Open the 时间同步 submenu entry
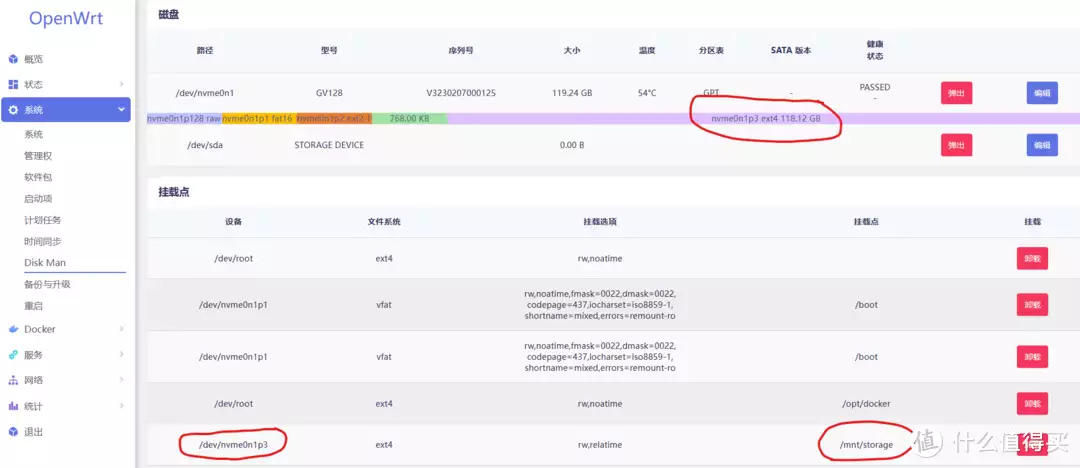1080x468 pixels. tap(43, 241)
